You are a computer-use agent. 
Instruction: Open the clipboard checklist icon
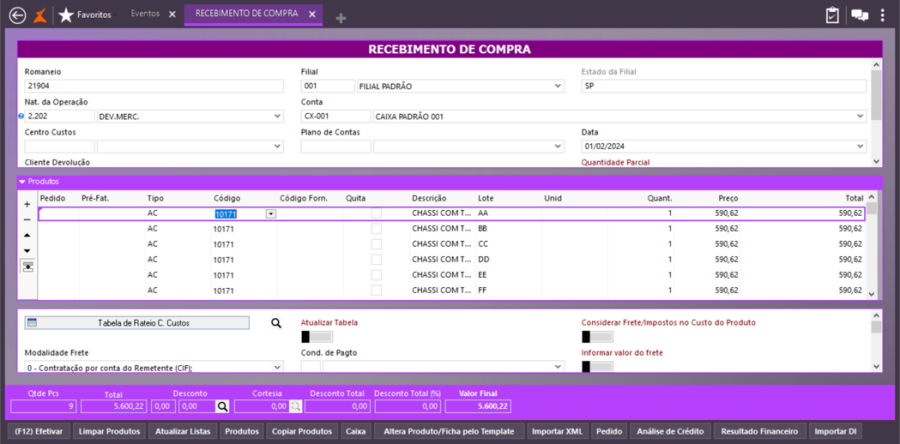(x=832, y=15)
